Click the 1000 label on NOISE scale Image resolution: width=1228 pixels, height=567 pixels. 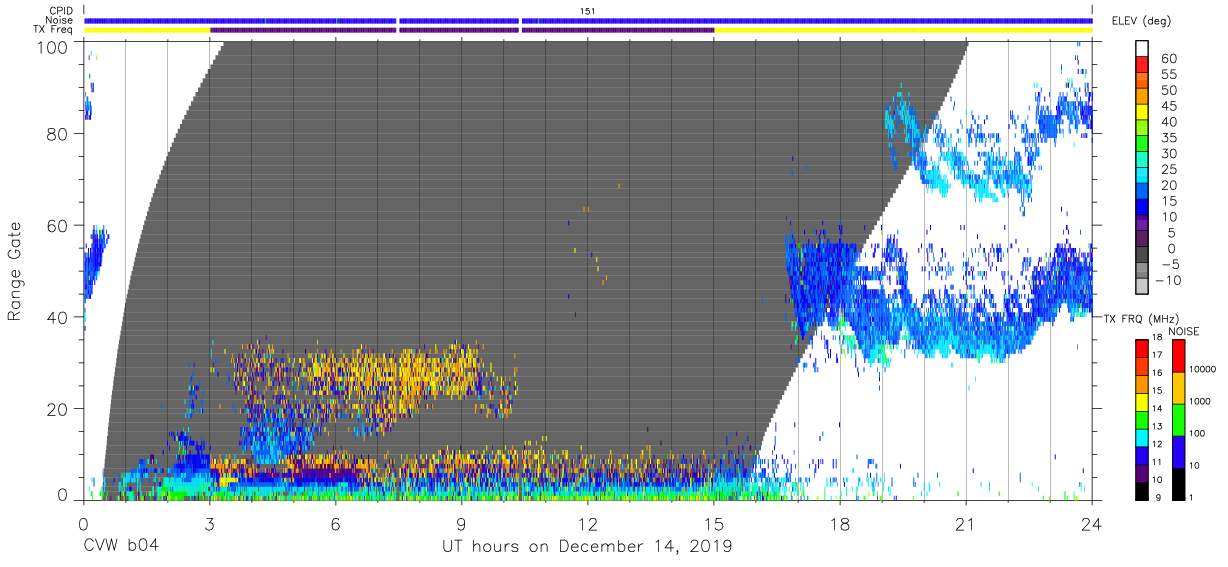pyautogui.click(x=1200, y=403)
